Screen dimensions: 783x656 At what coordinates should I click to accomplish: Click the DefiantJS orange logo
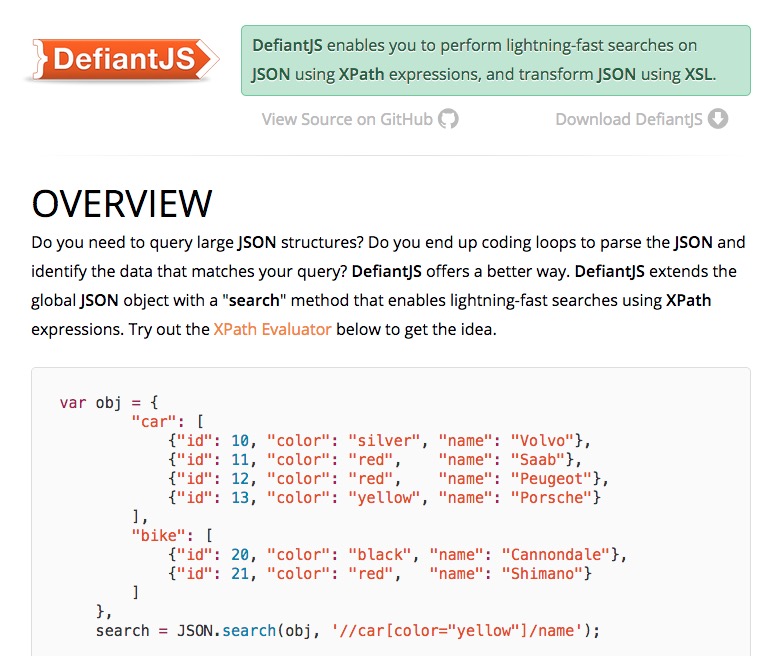point(124,59)
